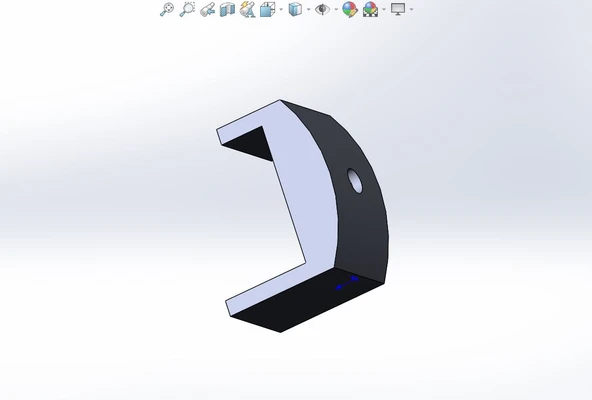The image size is (592, 400).
Task: Click the View Settings monitor icon
Action: click(x=398, y=9)
